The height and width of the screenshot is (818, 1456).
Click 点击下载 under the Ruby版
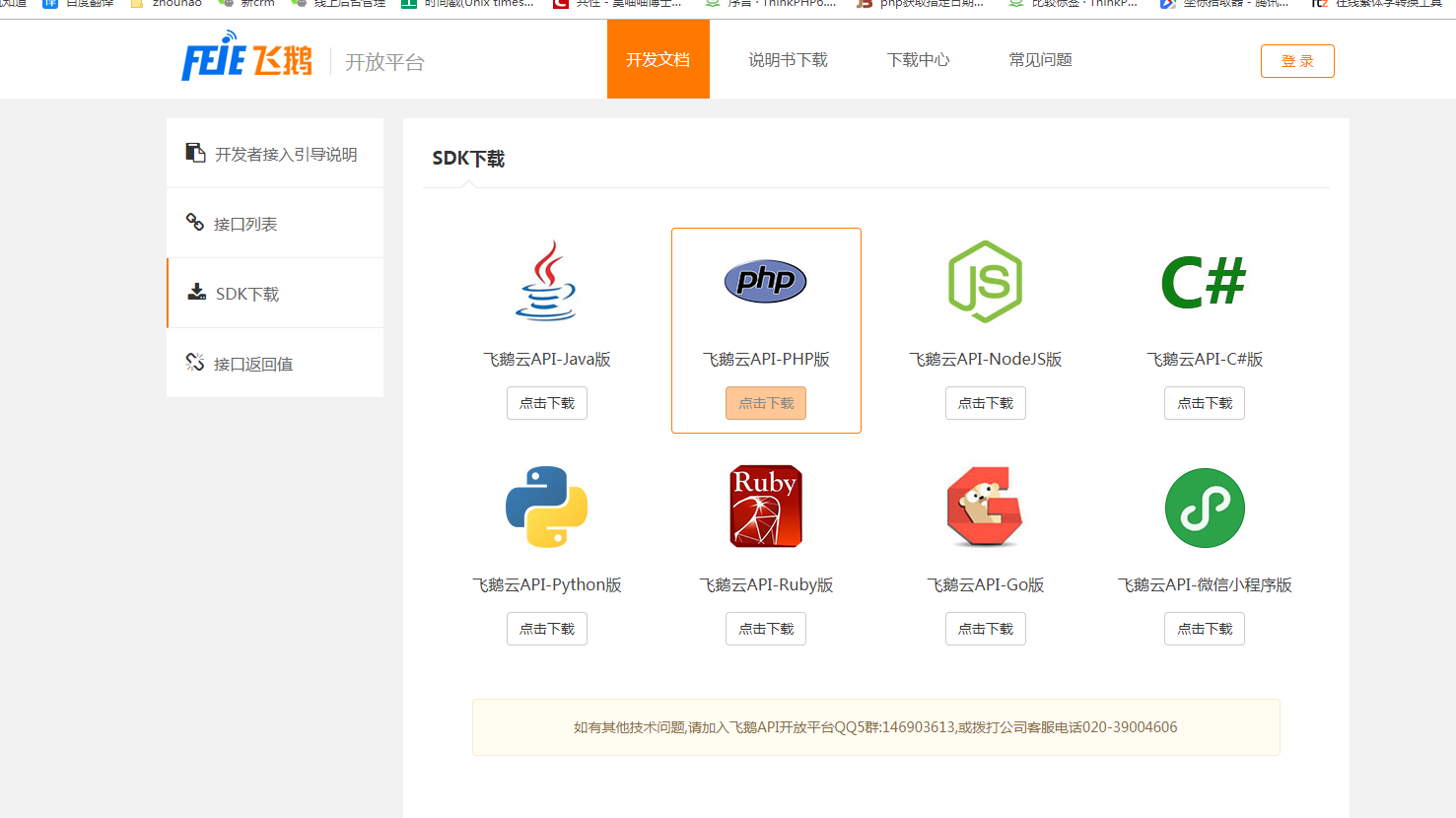(766, 629)
